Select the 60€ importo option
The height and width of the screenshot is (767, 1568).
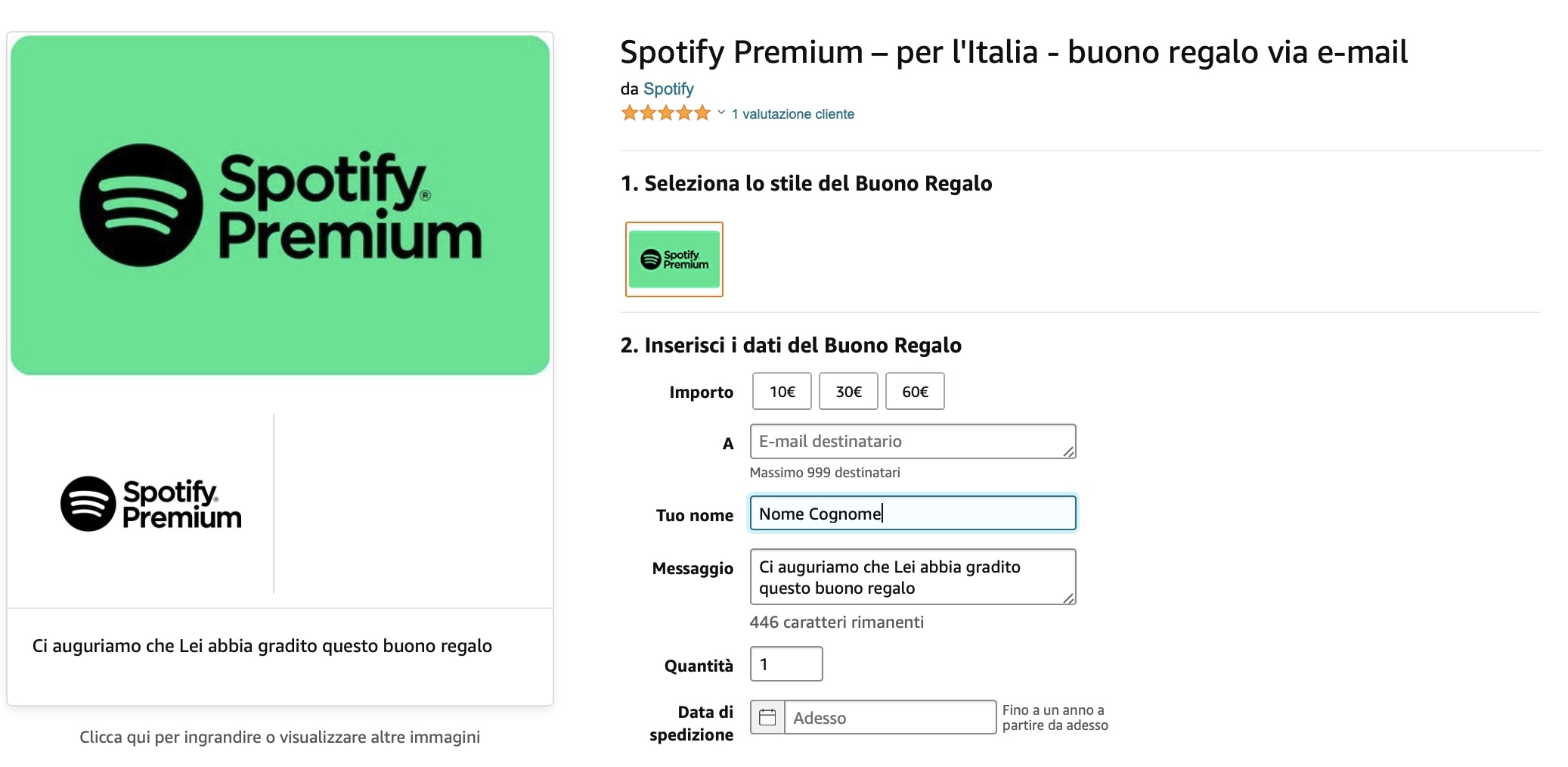914,391
